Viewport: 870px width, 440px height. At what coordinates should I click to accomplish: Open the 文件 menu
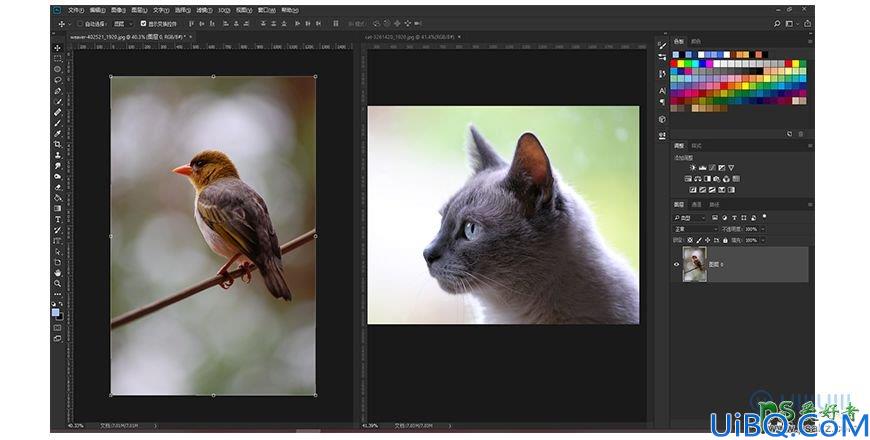[x=76, y=11]
